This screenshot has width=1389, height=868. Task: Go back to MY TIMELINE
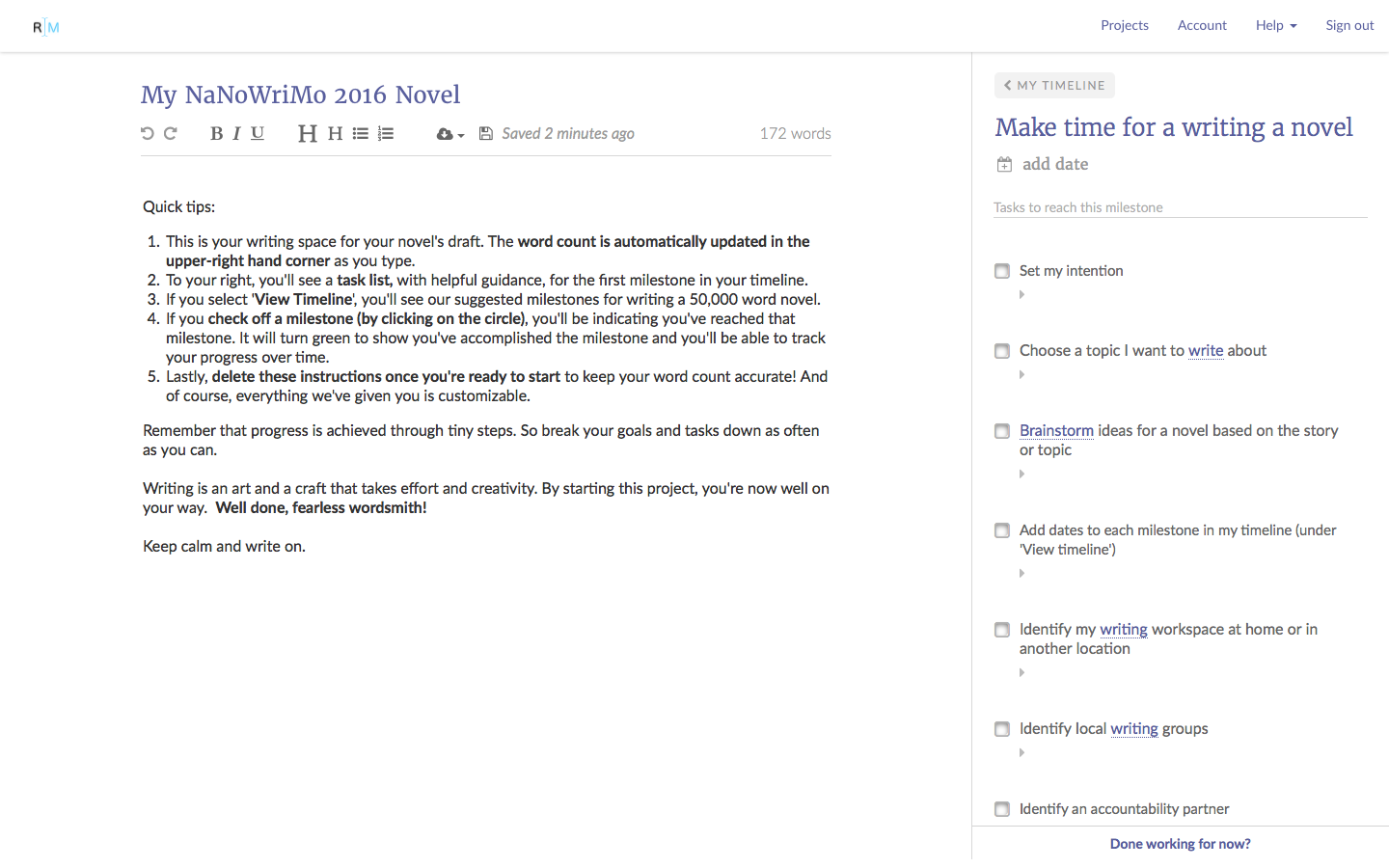click(x=1054, y=85)
